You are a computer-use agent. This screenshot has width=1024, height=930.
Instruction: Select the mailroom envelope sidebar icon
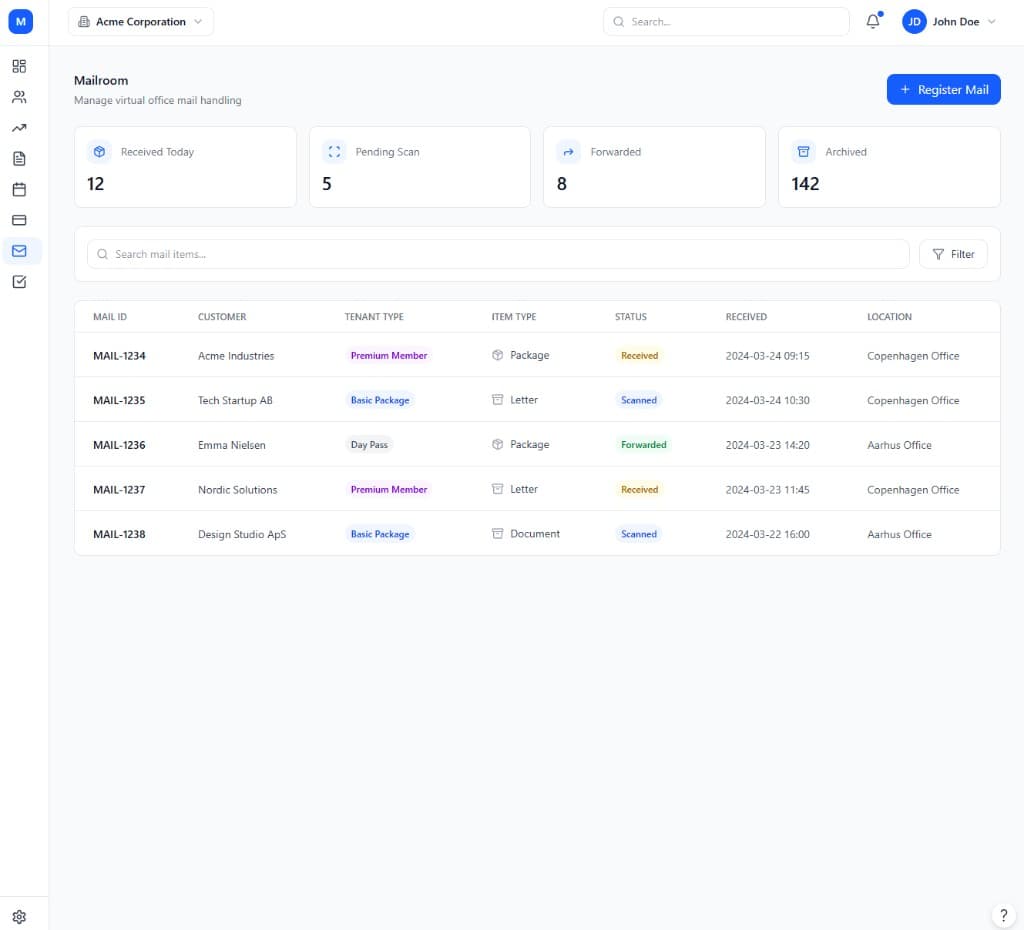point(20,251)
